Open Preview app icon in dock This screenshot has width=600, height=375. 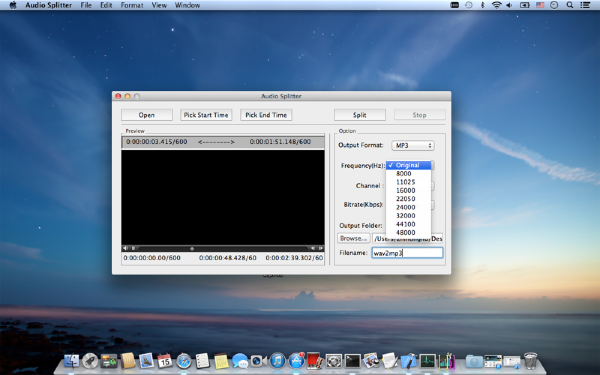(x=371, y=361)
